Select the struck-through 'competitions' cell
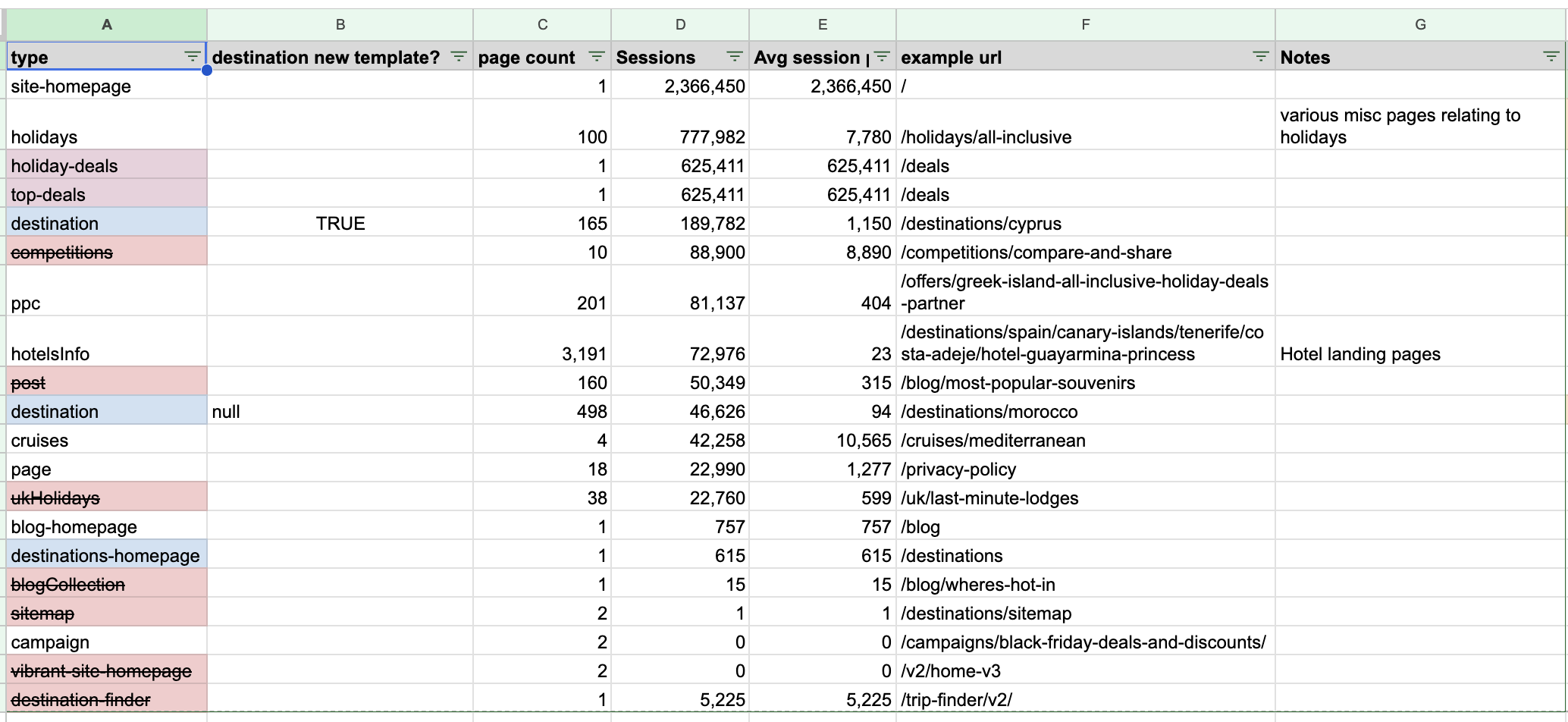The width and height of the screenshot is (1568, 722). point(107,252)
